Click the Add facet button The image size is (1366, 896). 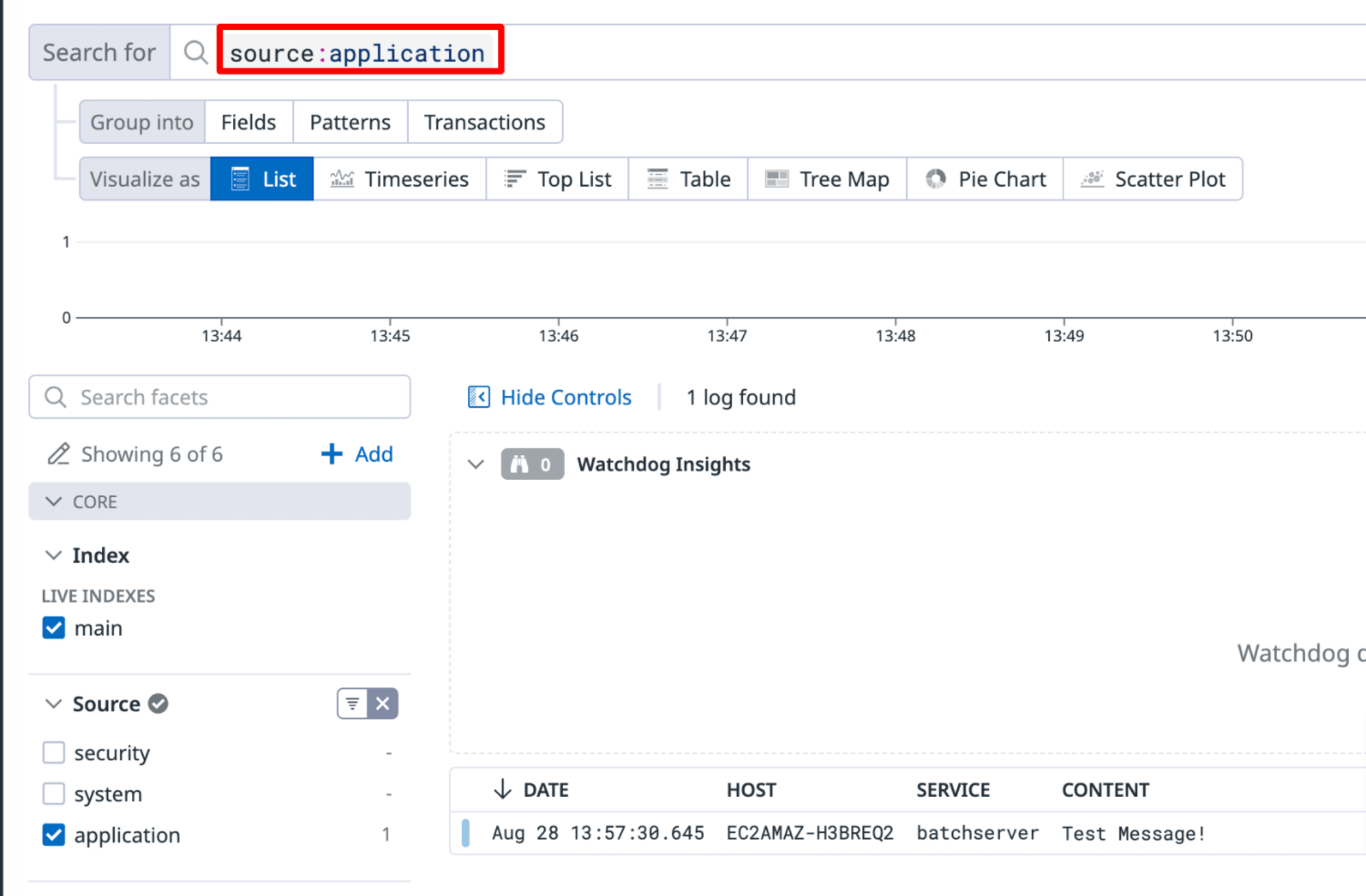point(357,454)
